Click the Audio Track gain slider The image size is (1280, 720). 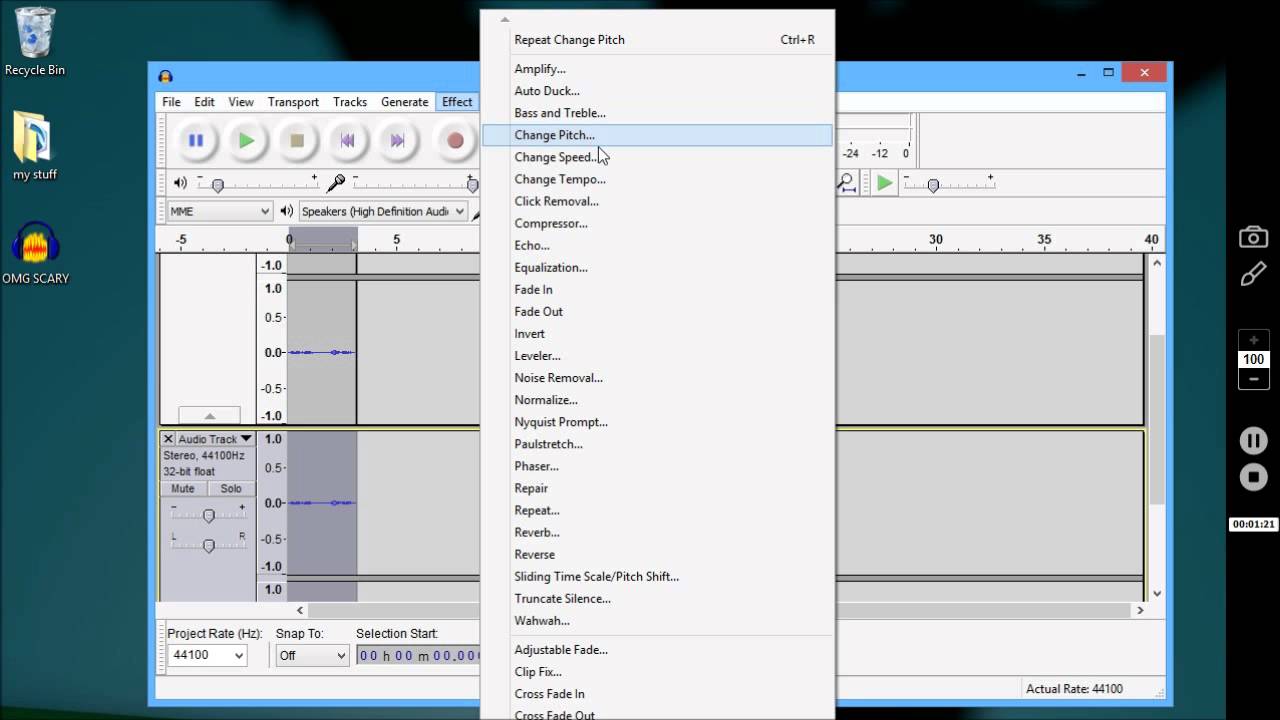[x=208, y=516]
